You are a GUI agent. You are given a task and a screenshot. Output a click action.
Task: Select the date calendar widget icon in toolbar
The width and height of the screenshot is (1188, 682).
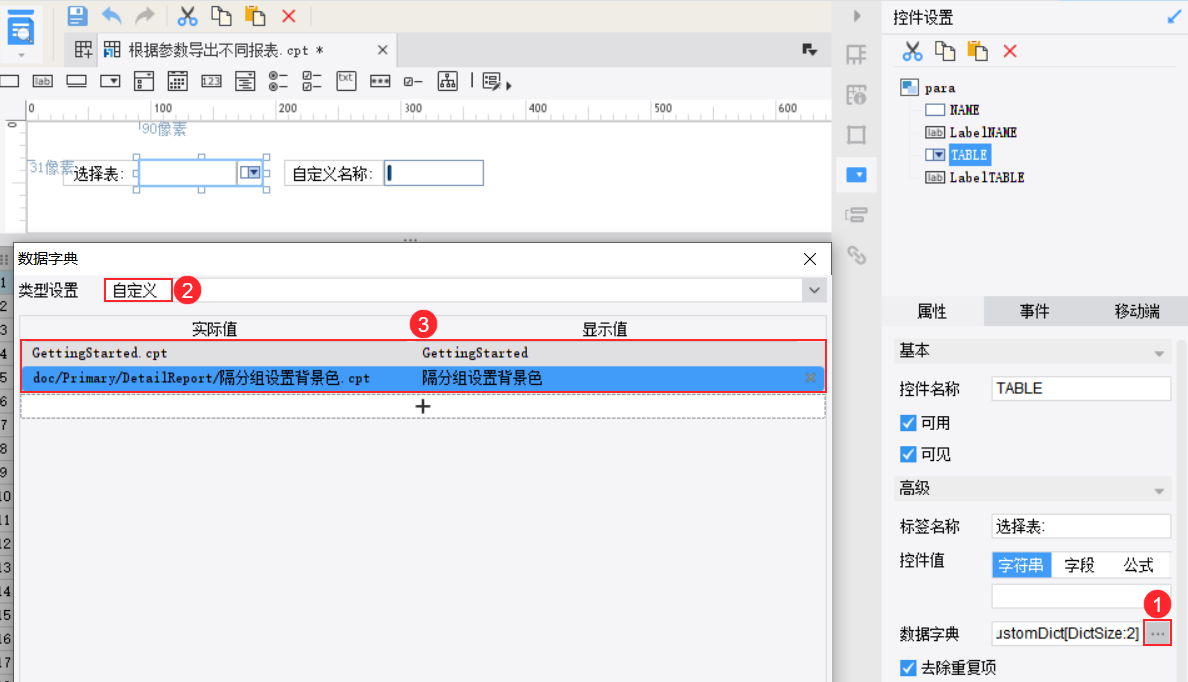click(x=177, y=81)
